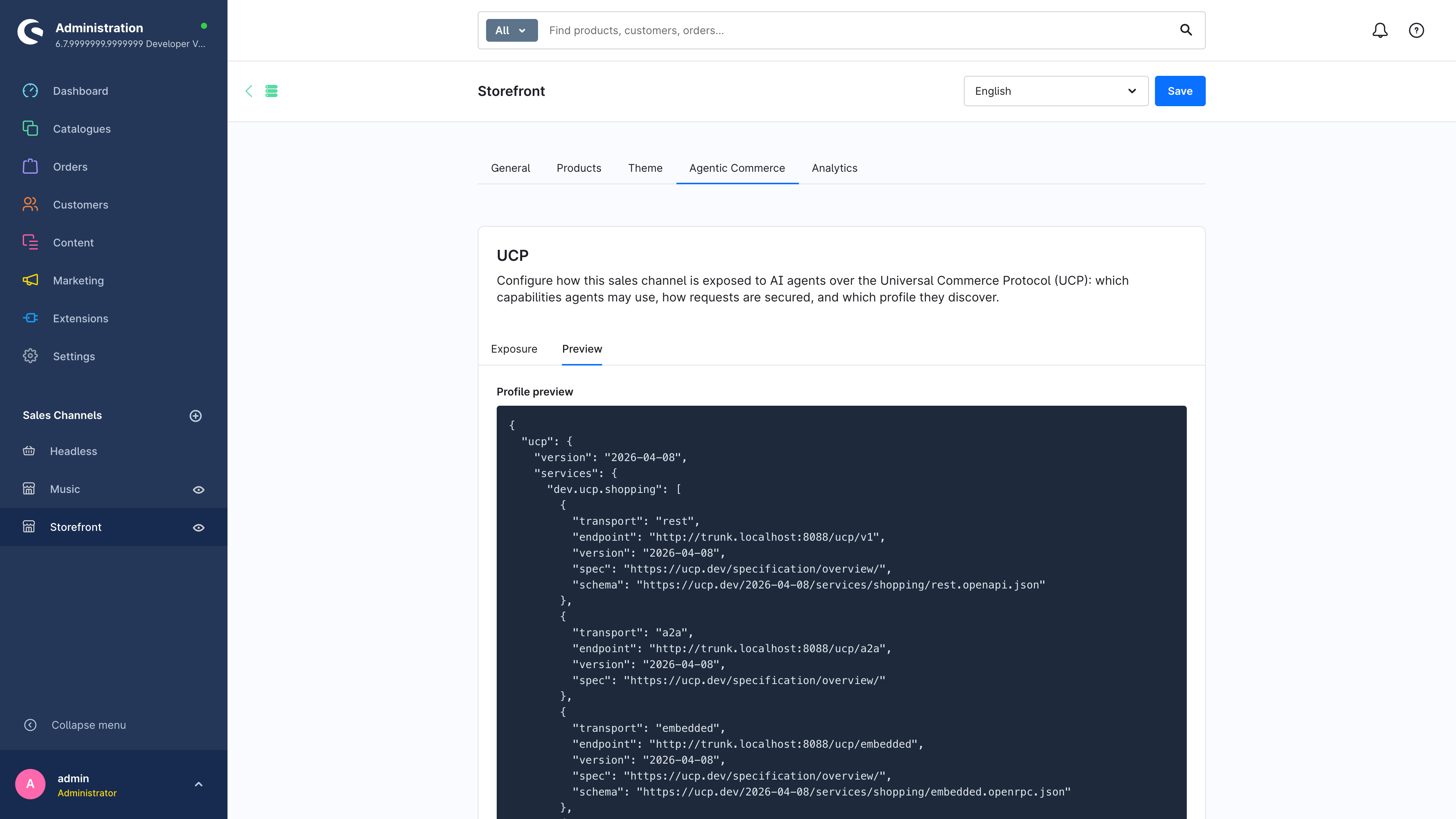The width and height of the screenshot is (1456, 819).
Task: Switch to the Analytics tab
Action: (x=834, y=168)
